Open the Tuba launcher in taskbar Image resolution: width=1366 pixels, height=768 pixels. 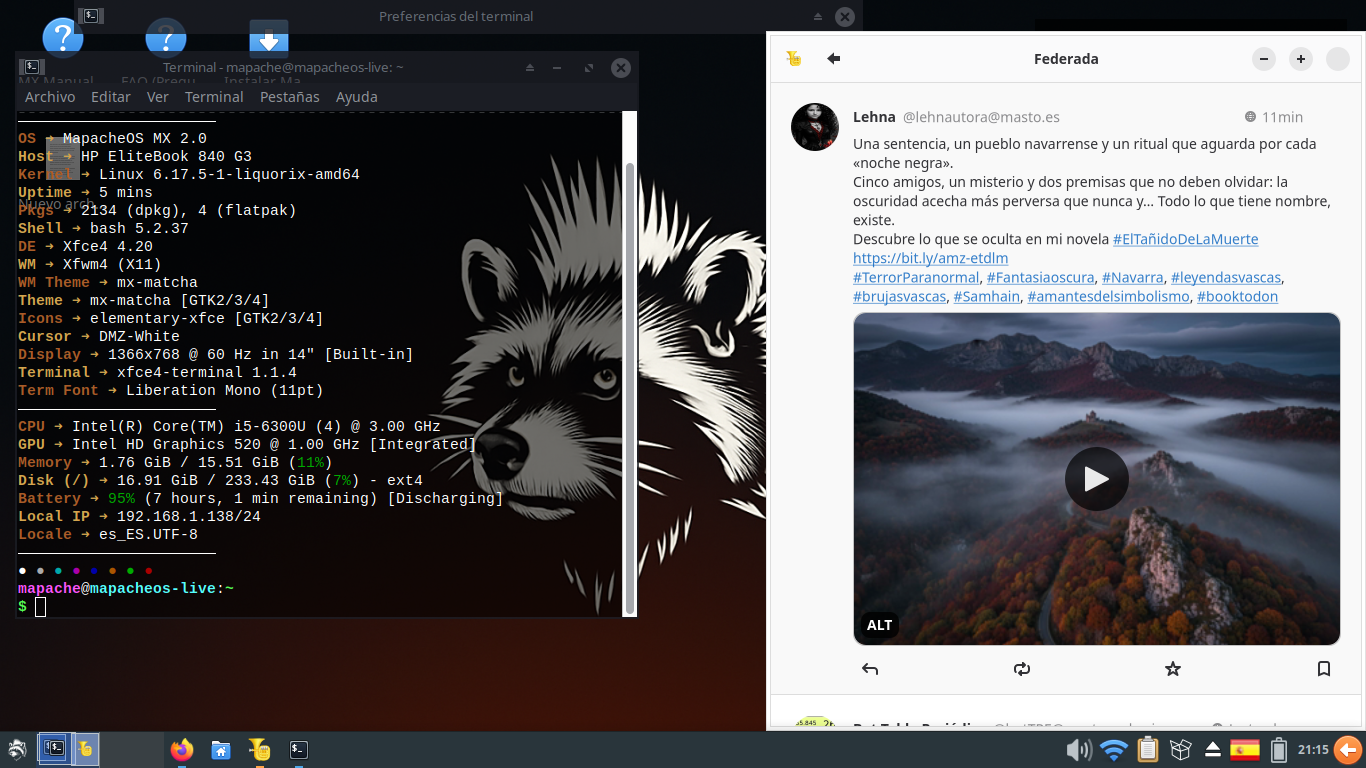(260, 749)
